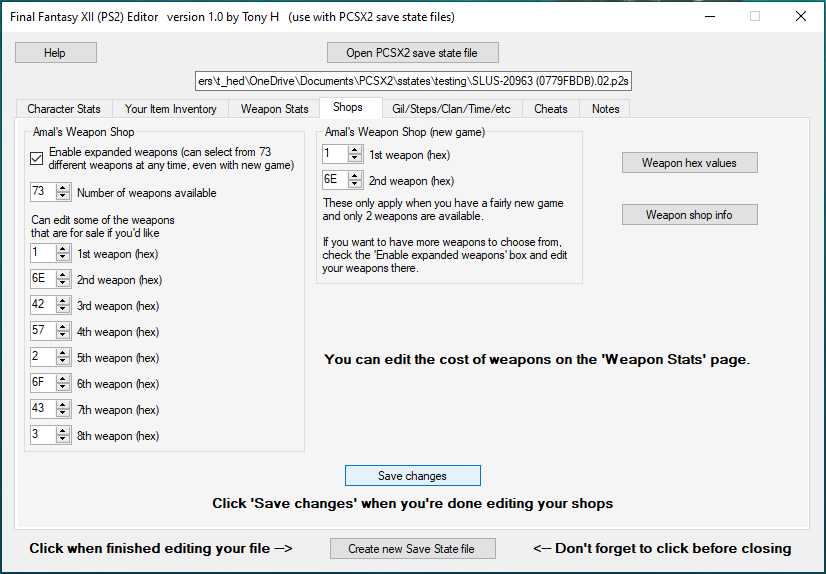826x574 pixels.
Task: Decrease the 5th weapon hex value
Action: point(63,361)
